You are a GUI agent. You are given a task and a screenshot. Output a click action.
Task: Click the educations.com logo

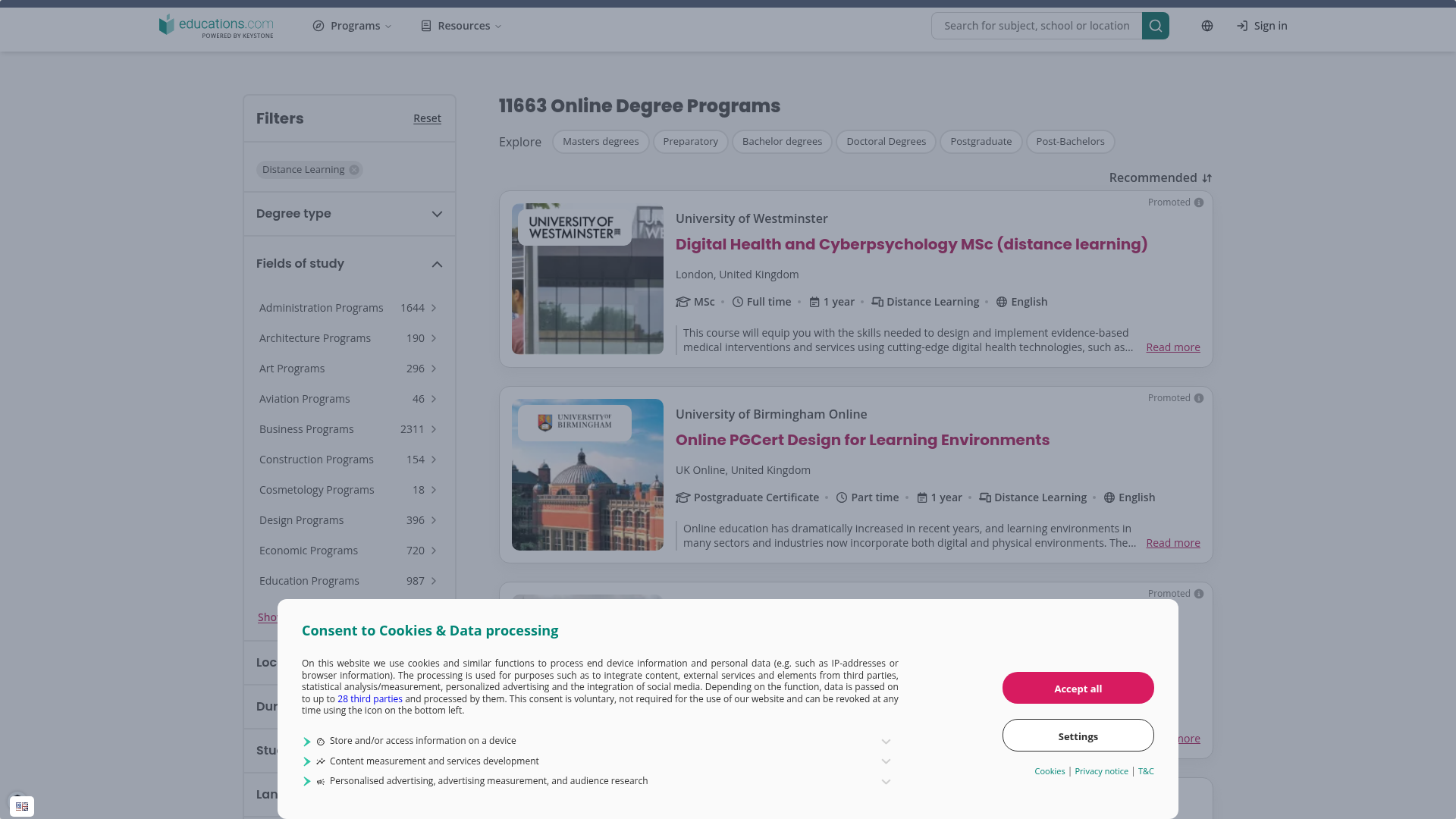point(216,26)
